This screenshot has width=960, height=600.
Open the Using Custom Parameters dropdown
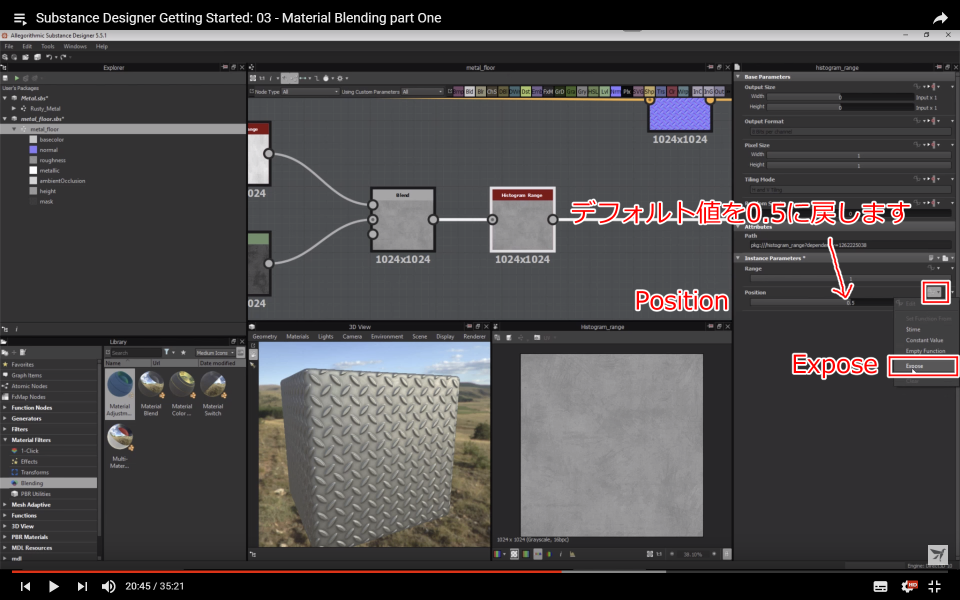pos(422,92)
